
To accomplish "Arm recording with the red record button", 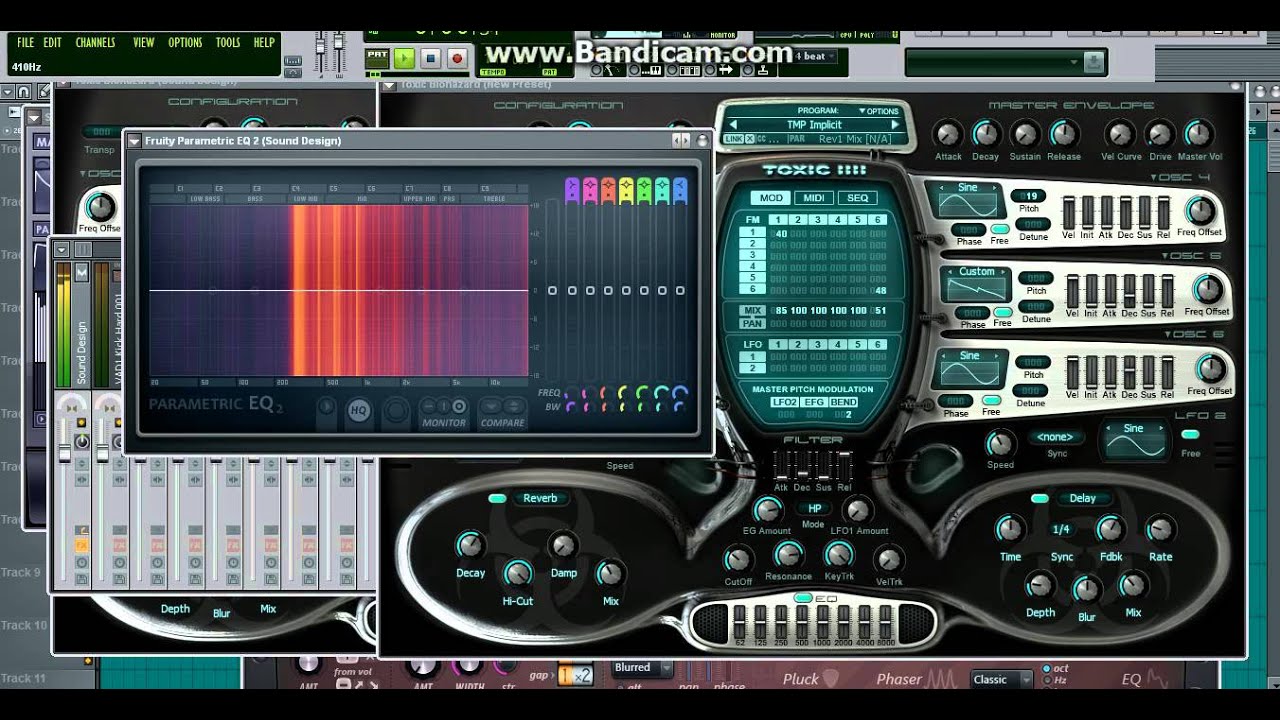I will pyautogui.click(x=457, y=58).
